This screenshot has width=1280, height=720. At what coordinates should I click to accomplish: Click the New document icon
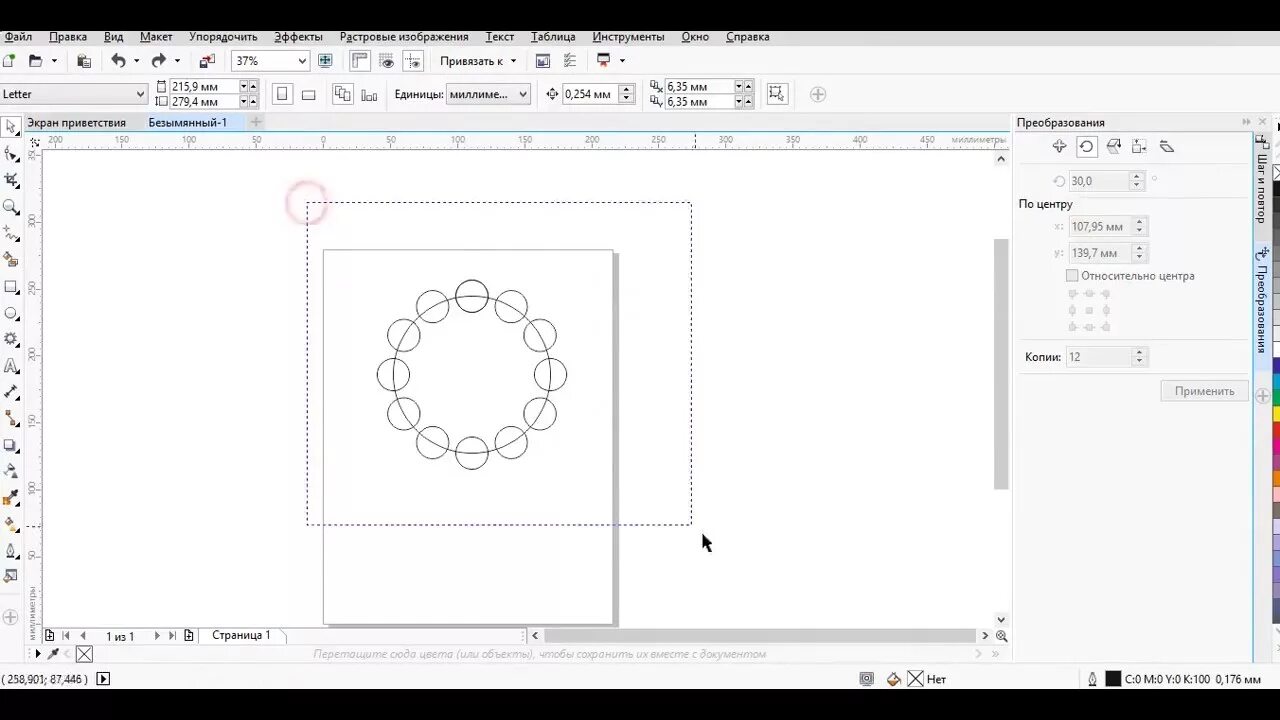9,61
